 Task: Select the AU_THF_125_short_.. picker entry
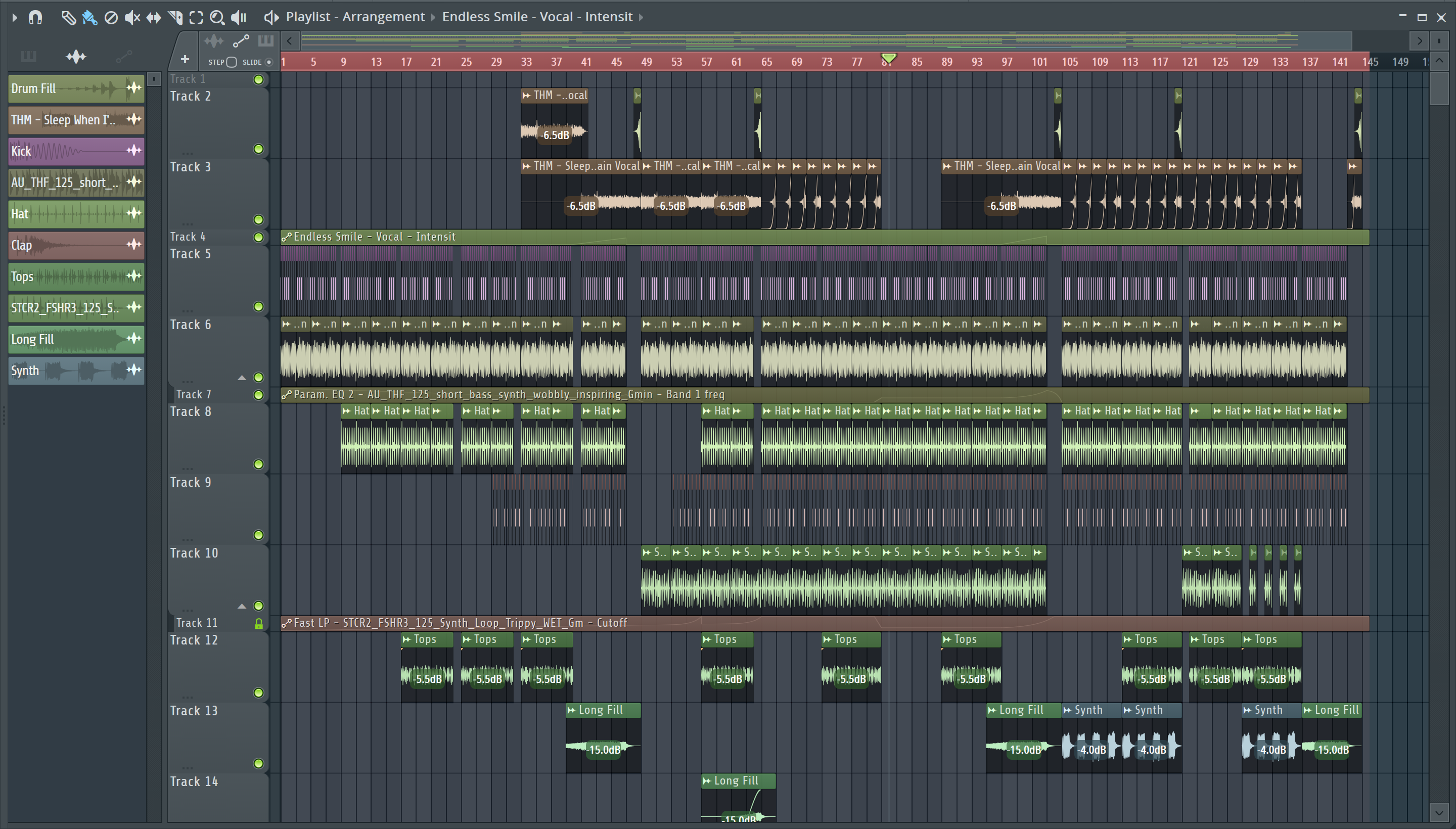76,182
